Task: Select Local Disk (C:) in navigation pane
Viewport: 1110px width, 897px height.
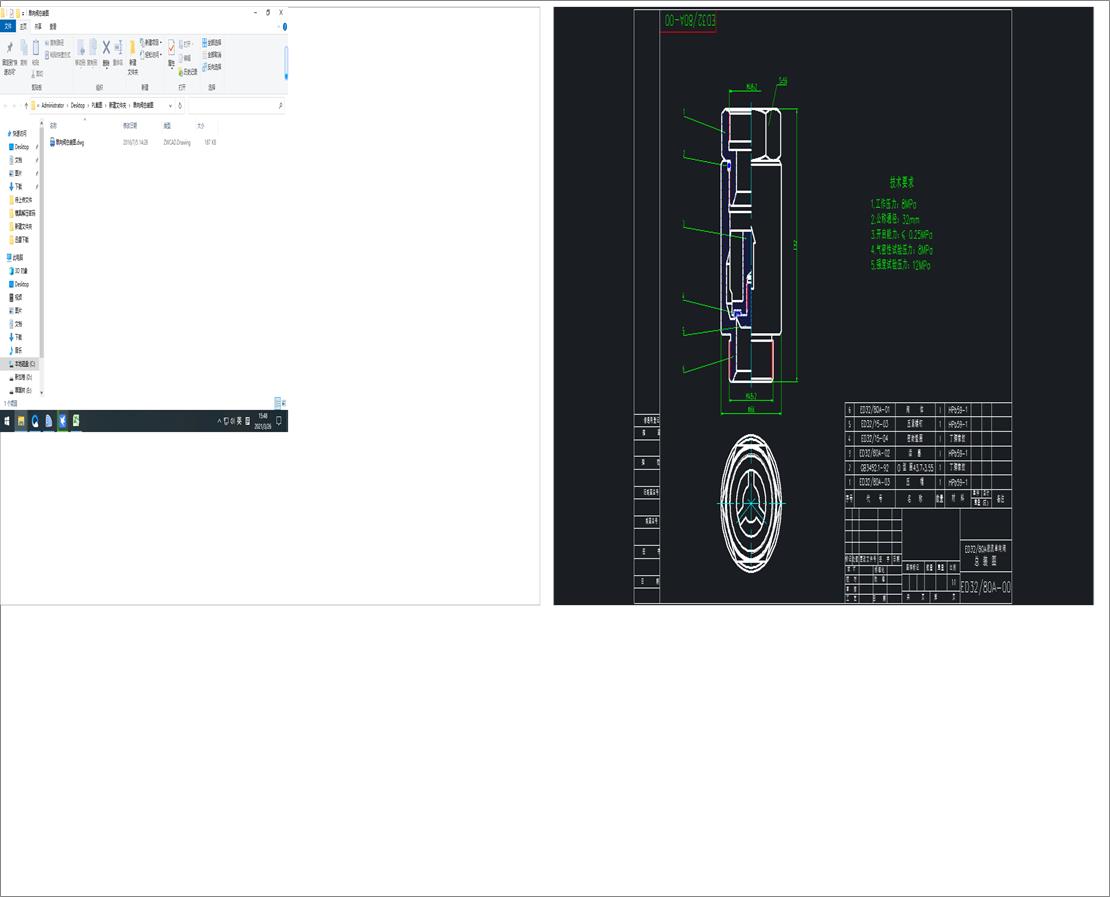Action: [x=24, y=364]
